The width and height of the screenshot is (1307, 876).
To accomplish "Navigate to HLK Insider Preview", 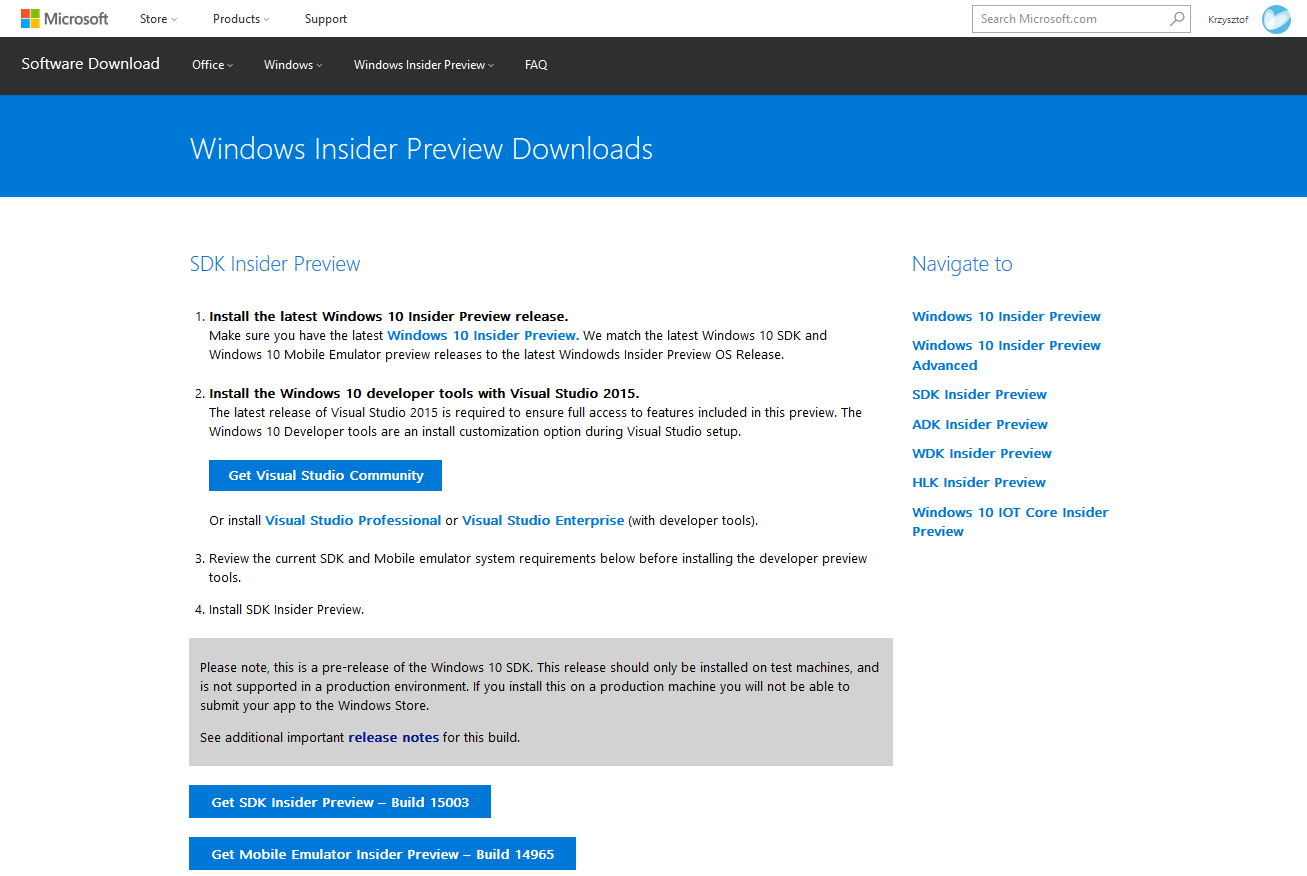I will (979, 482).
